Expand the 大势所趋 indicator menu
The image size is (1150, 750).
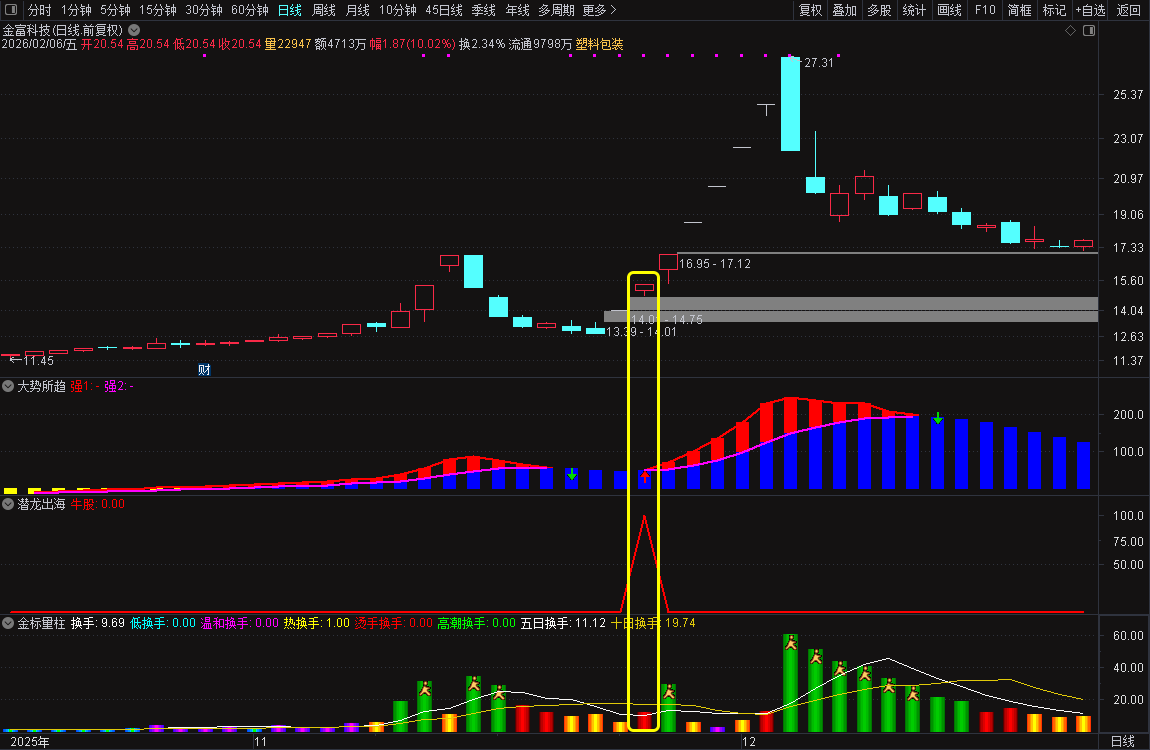(x=8, y=386)
